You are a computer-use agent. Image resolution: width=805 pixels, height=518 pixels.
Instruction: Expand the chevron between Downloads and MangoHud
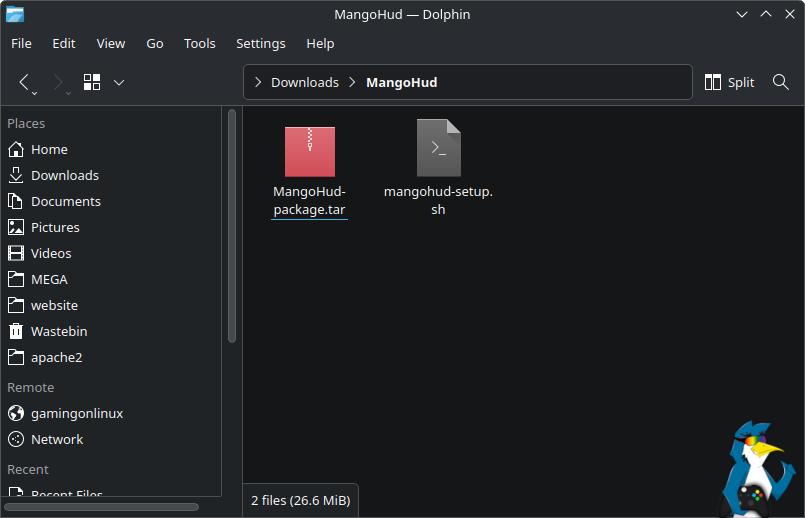(353, 82)
